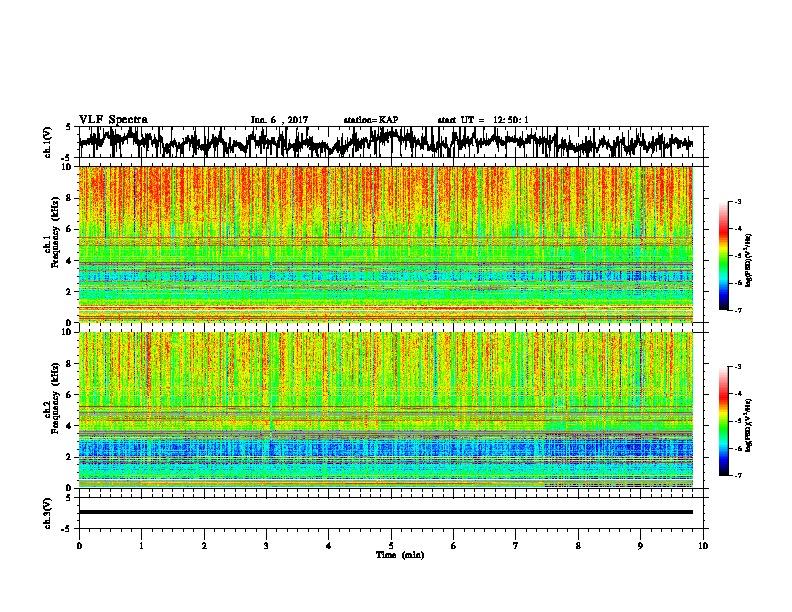Click the ch.1 spectrogram color scale bar

click(x=724, y=256)
